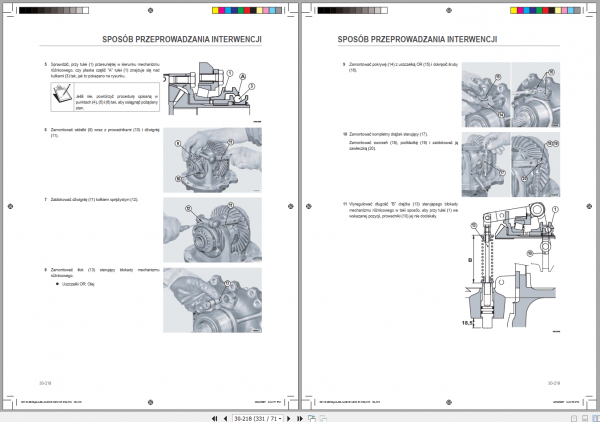Click the step 6 photo of the differential assembly
This screenshot has width=600, height=422.
tap(212, 160)
